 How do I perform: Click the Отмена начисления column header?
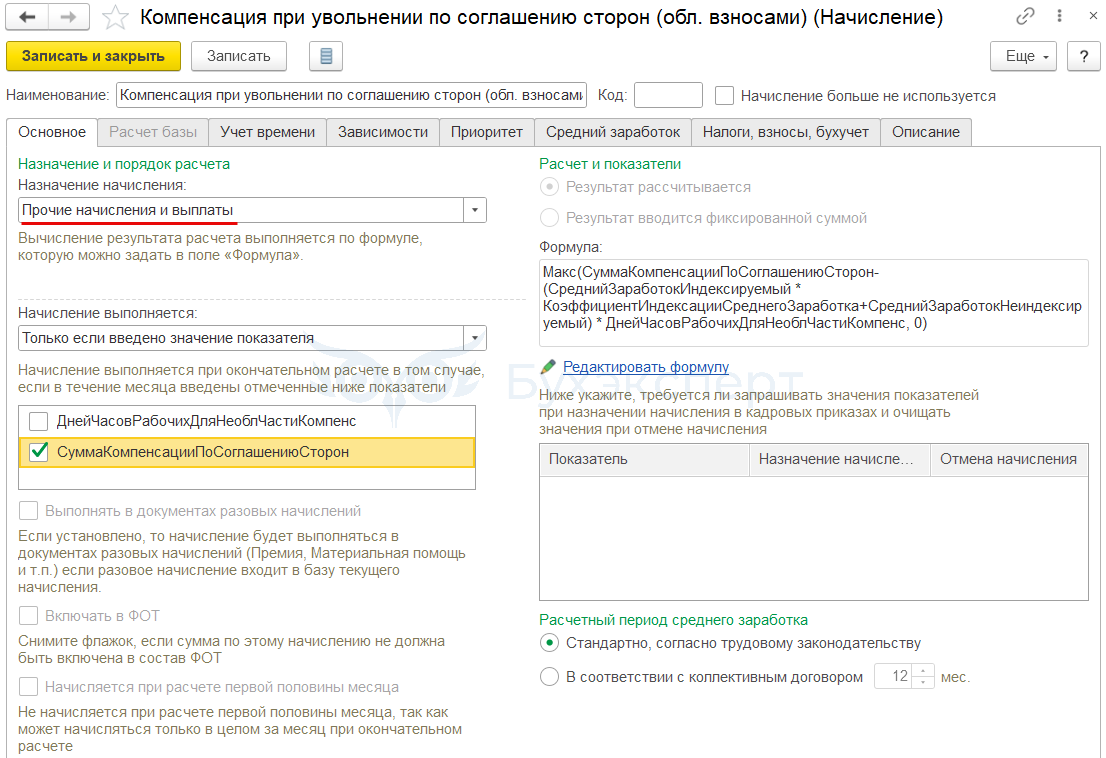(1009, 459)
